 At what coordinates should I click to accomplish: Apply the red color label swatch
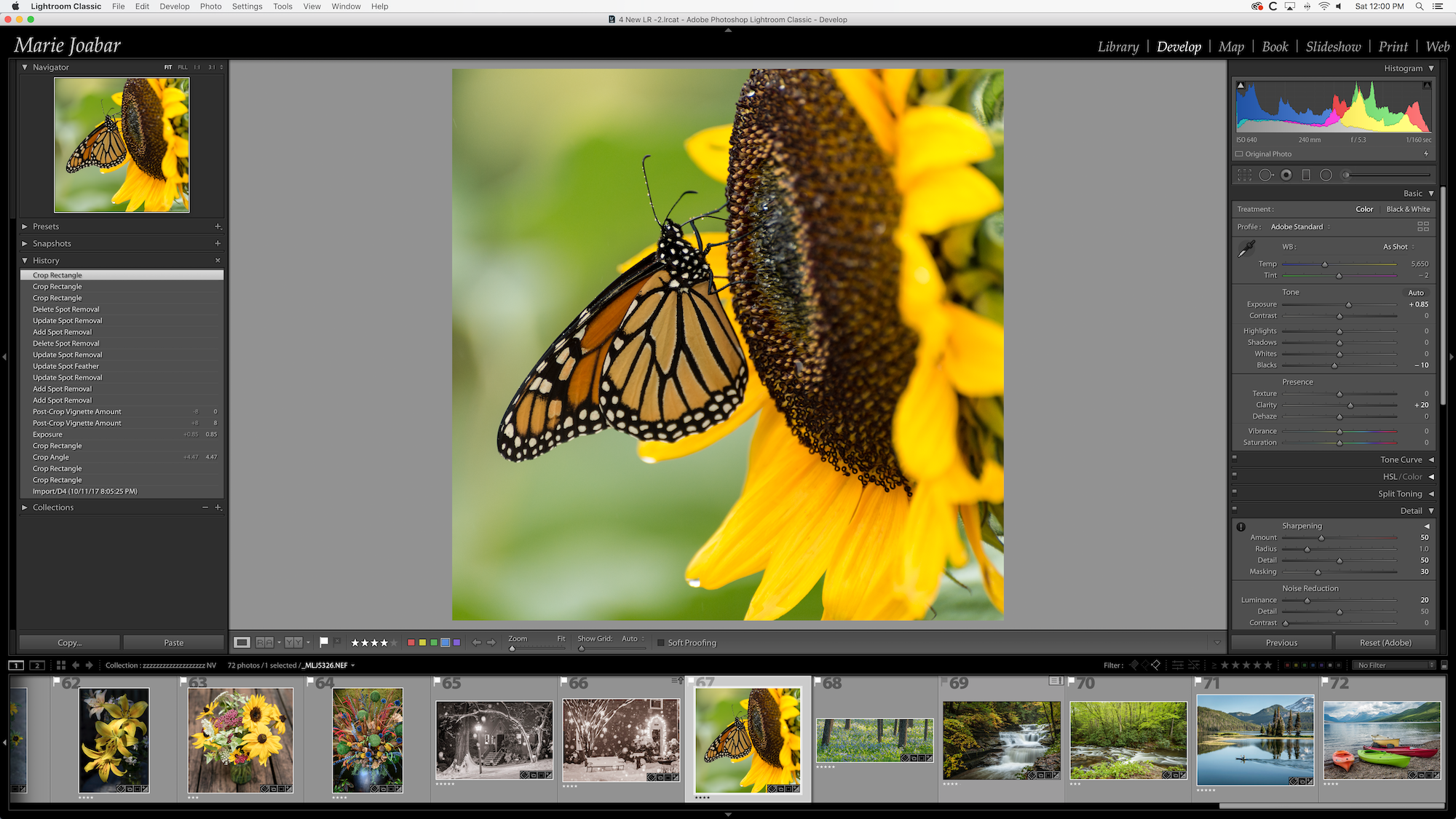click(x=411, y=642)
